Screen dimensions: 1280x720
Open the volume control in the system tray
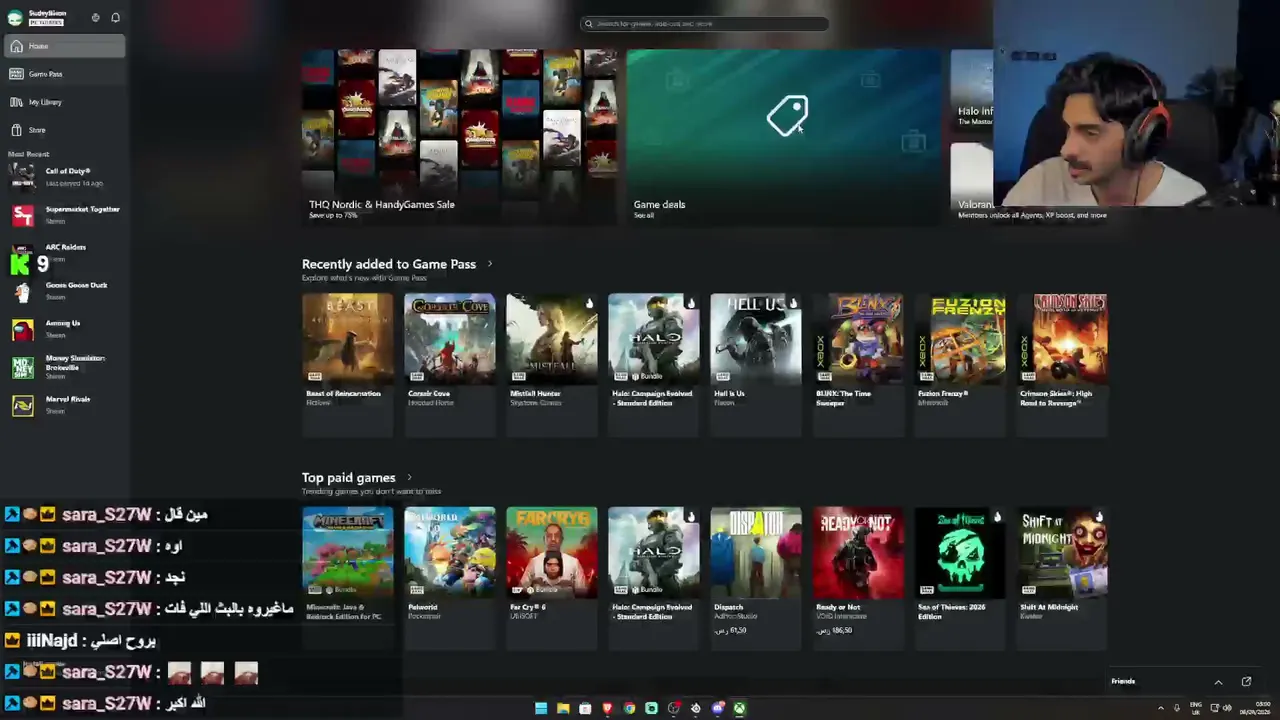(x=1227, y=709)
